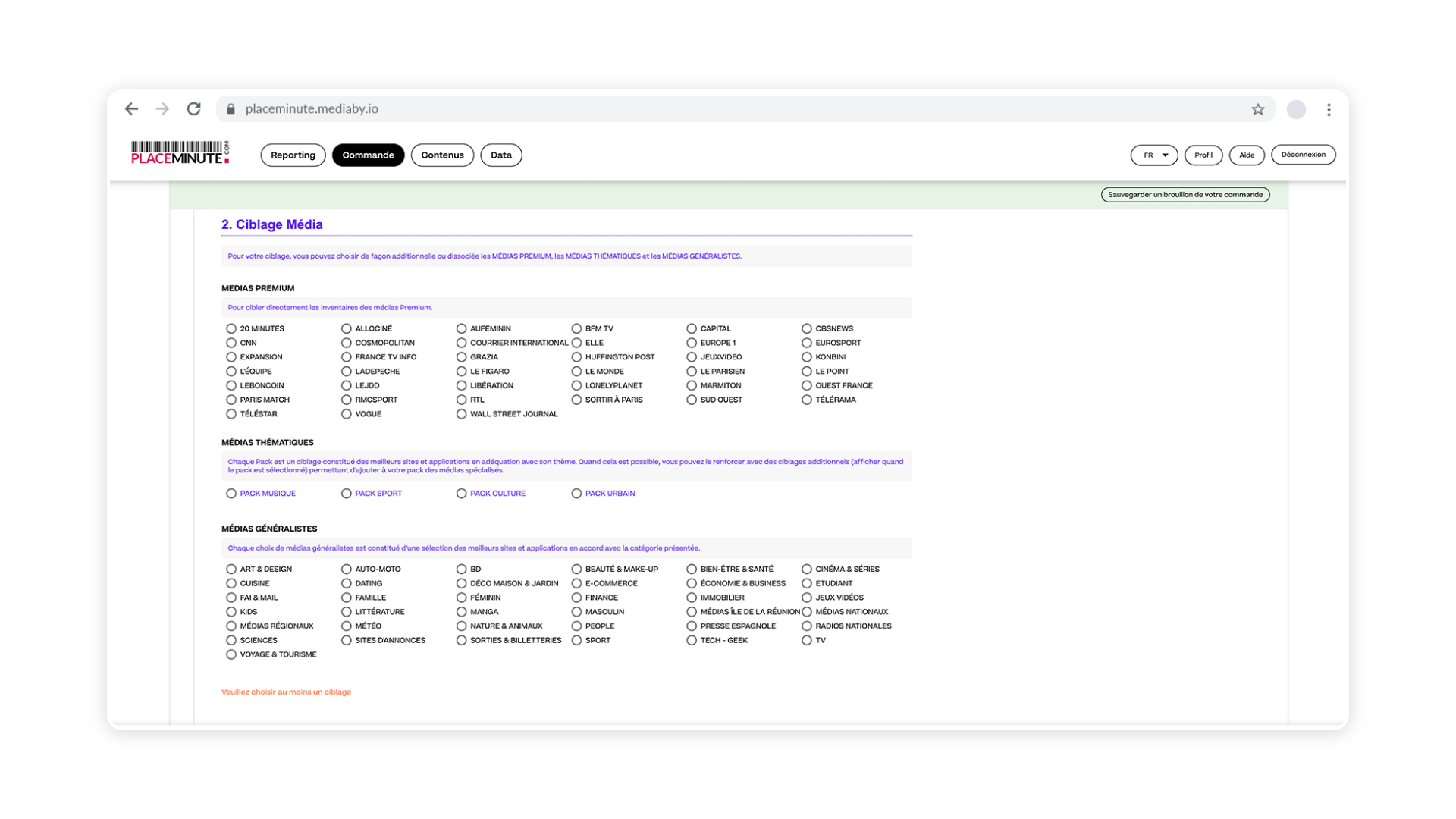Choose BEAUTÉ & MAKE-UP radio button
The height and width of the screenshot is (819, 1456).
point(577,569)
